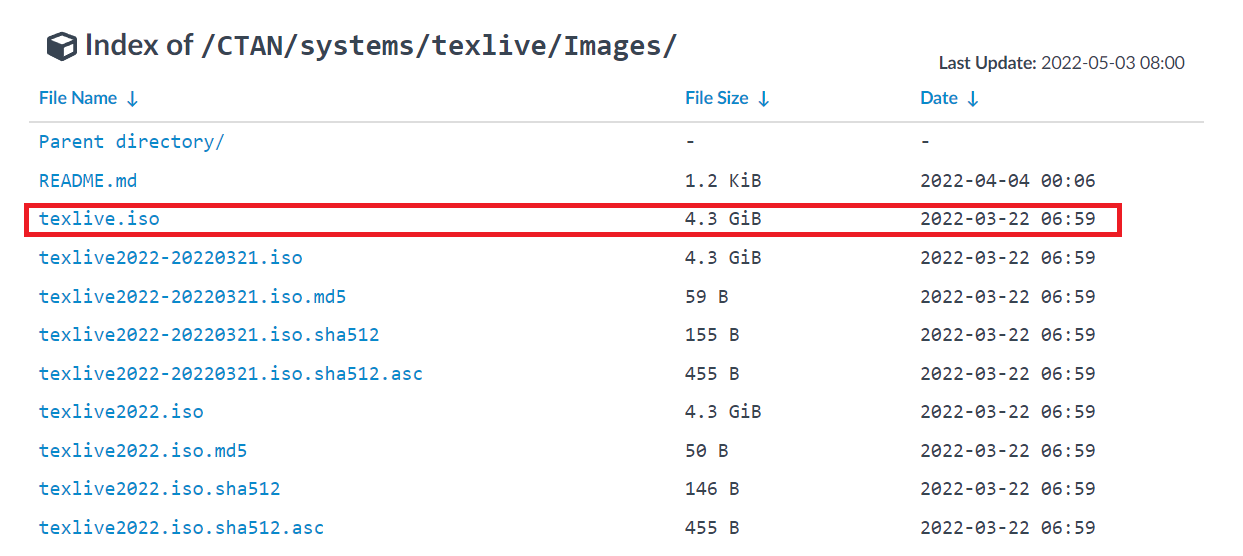Open the Parent directory link

tap(131, 142)
